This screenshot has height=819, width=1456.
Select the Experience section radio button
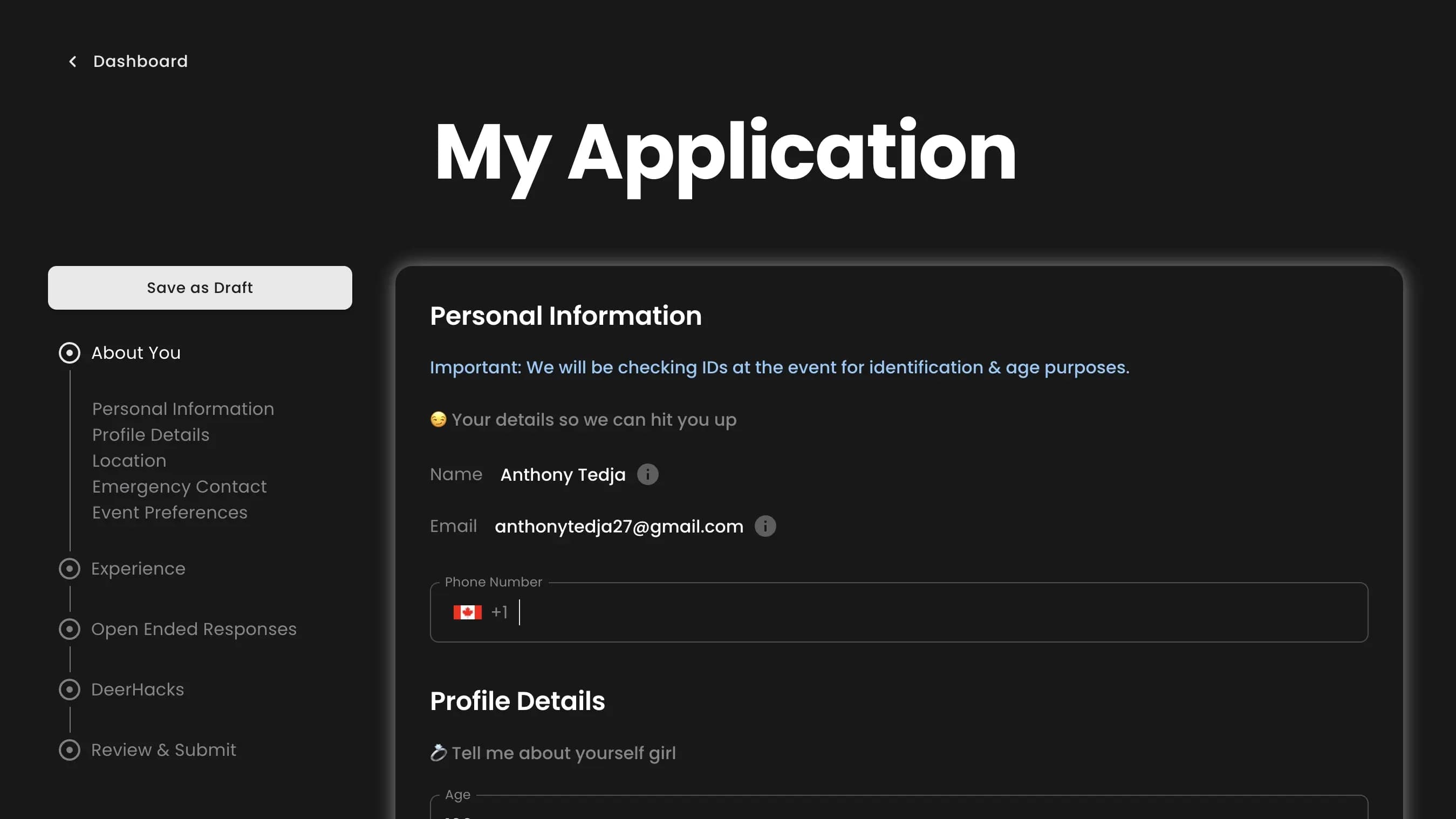tap(69, 568)
